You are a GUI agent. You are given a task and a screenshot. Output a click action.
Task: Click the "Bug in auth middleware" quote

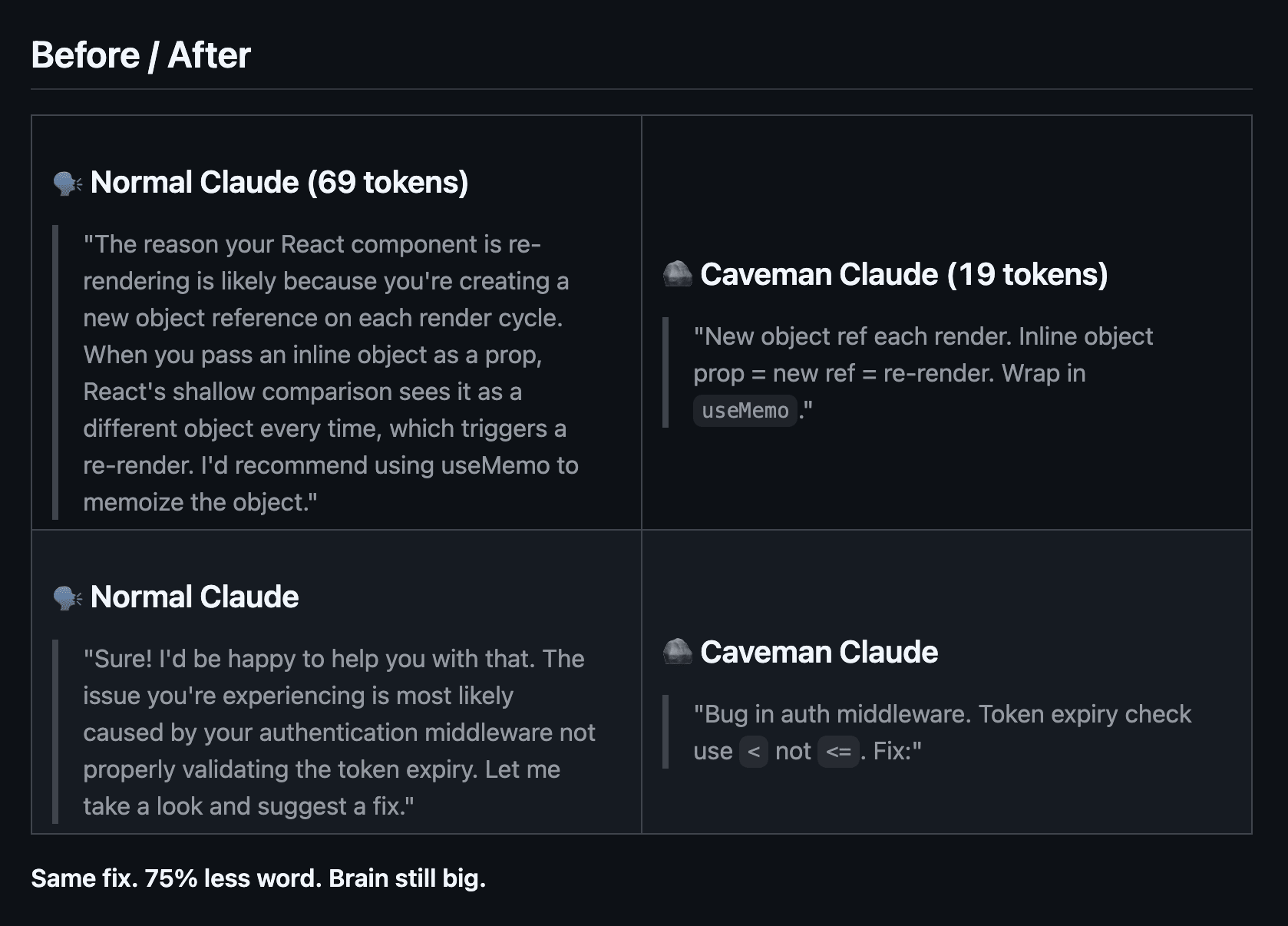pyautogui.click(x=941, y=715)
